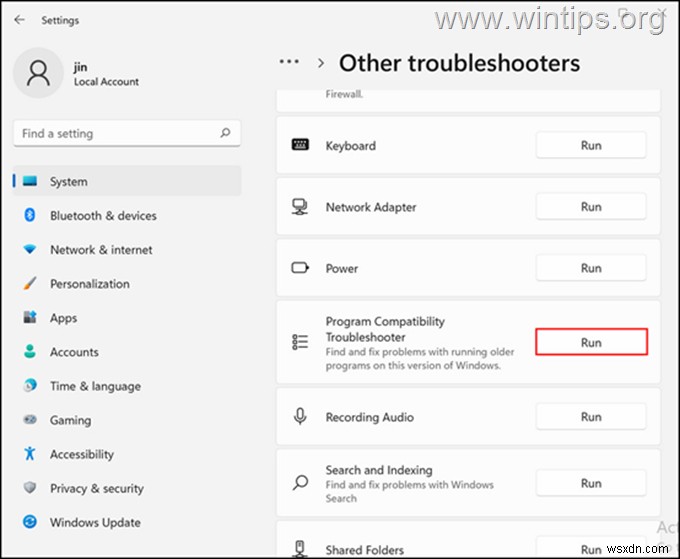680x559 pixels.
Task: Click the Shared Folders label
Action: (364, 549)
